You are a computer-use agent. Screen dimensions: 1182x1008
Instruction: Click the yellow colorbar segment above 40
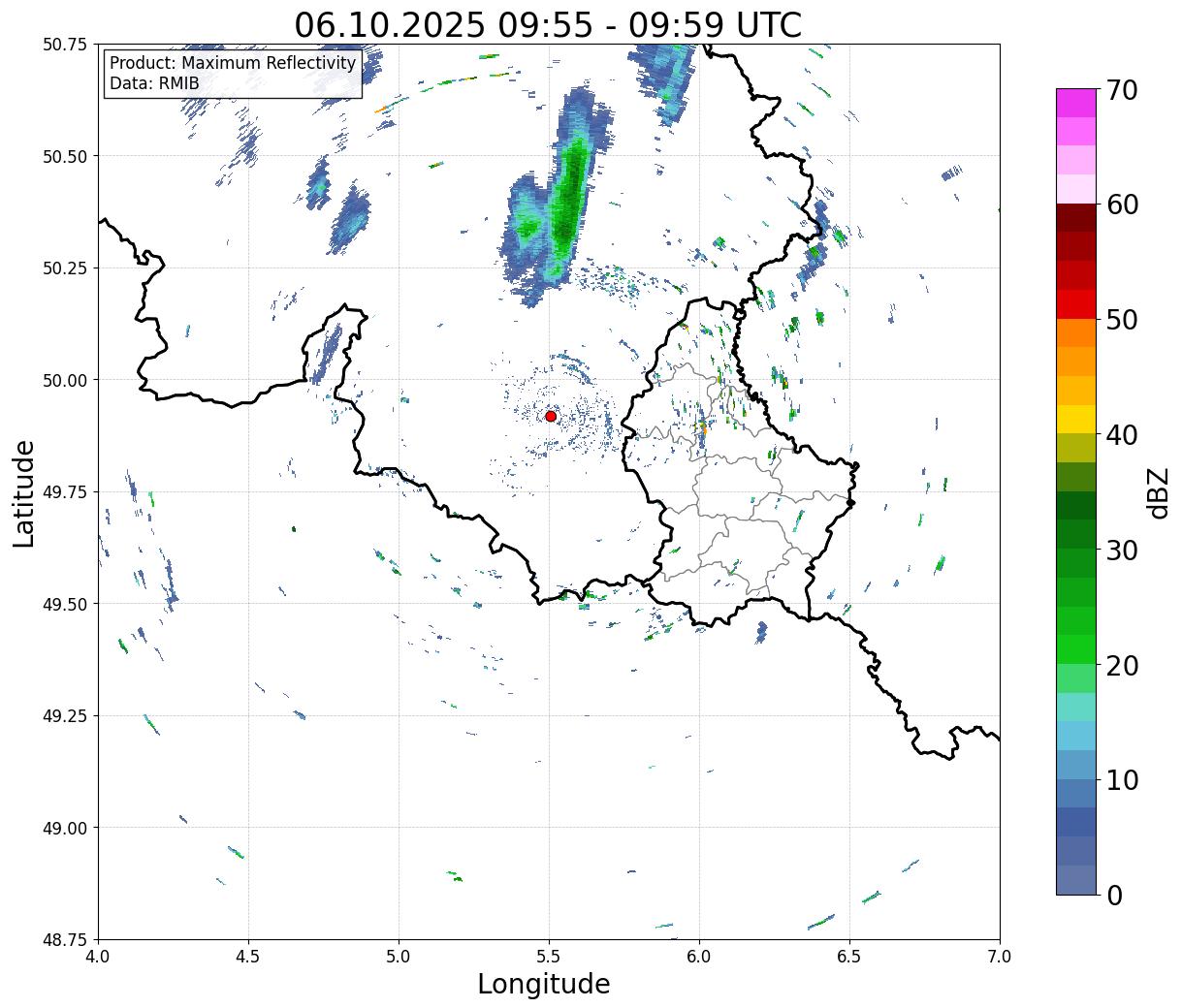pos(1075,419)
